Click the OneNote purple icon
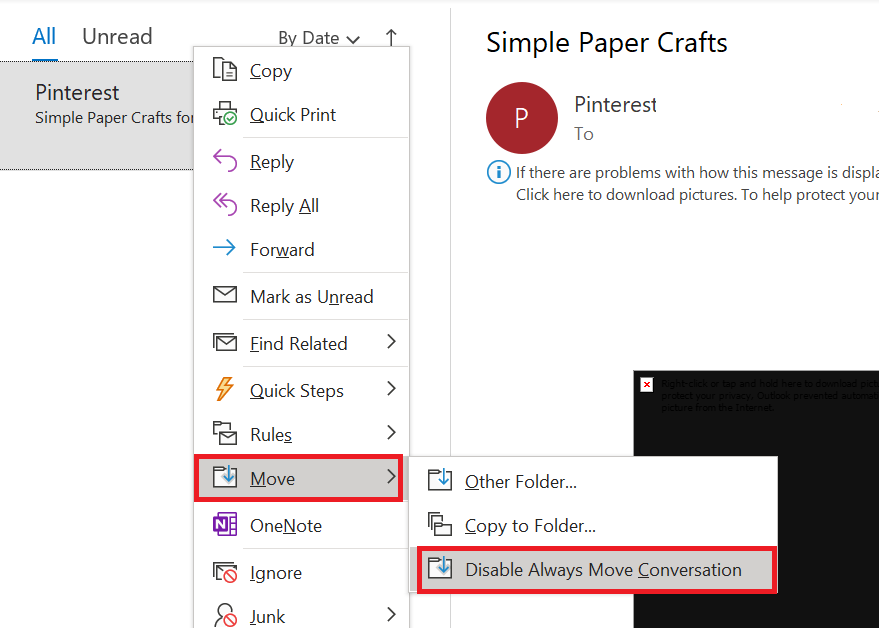This screenshot has width=879, height=628. 225,524
